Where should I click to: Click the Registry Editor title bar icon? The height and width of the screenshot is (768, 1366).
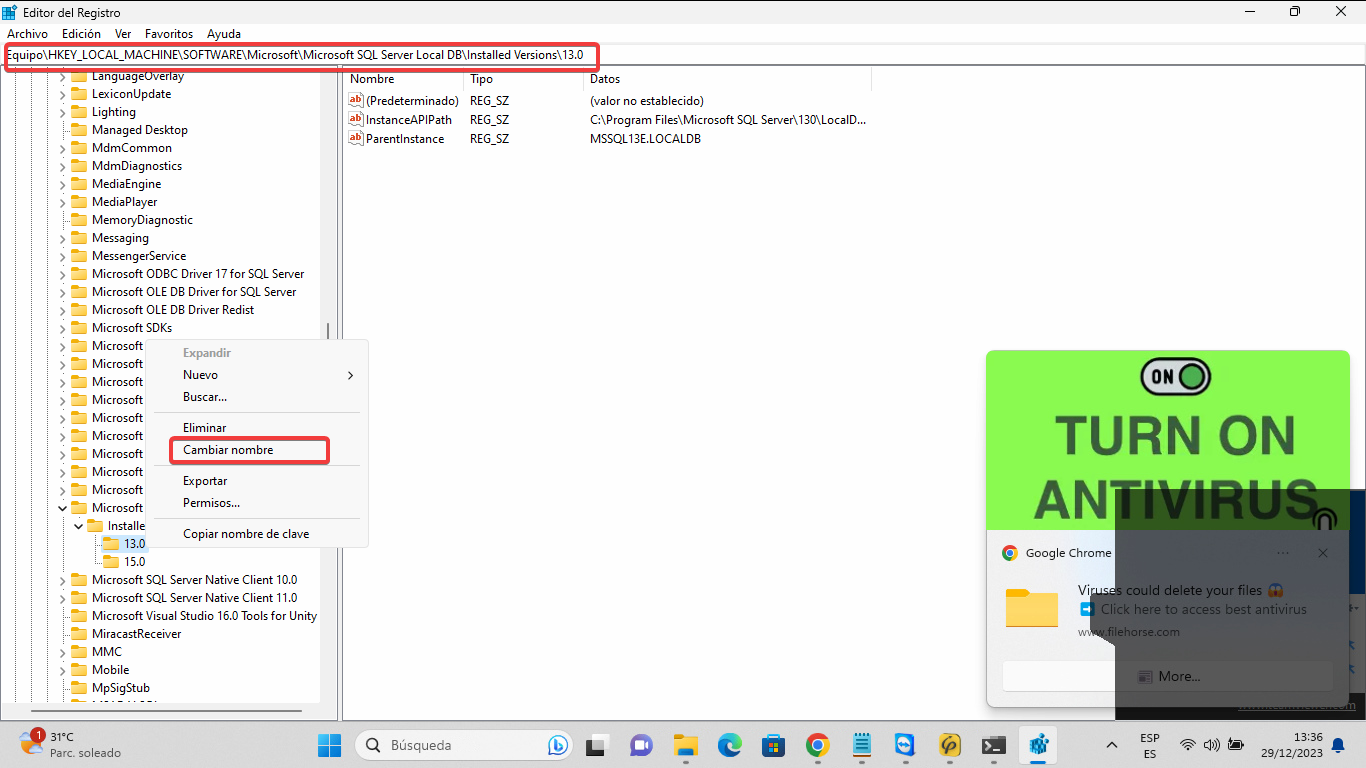coord(10,13)
